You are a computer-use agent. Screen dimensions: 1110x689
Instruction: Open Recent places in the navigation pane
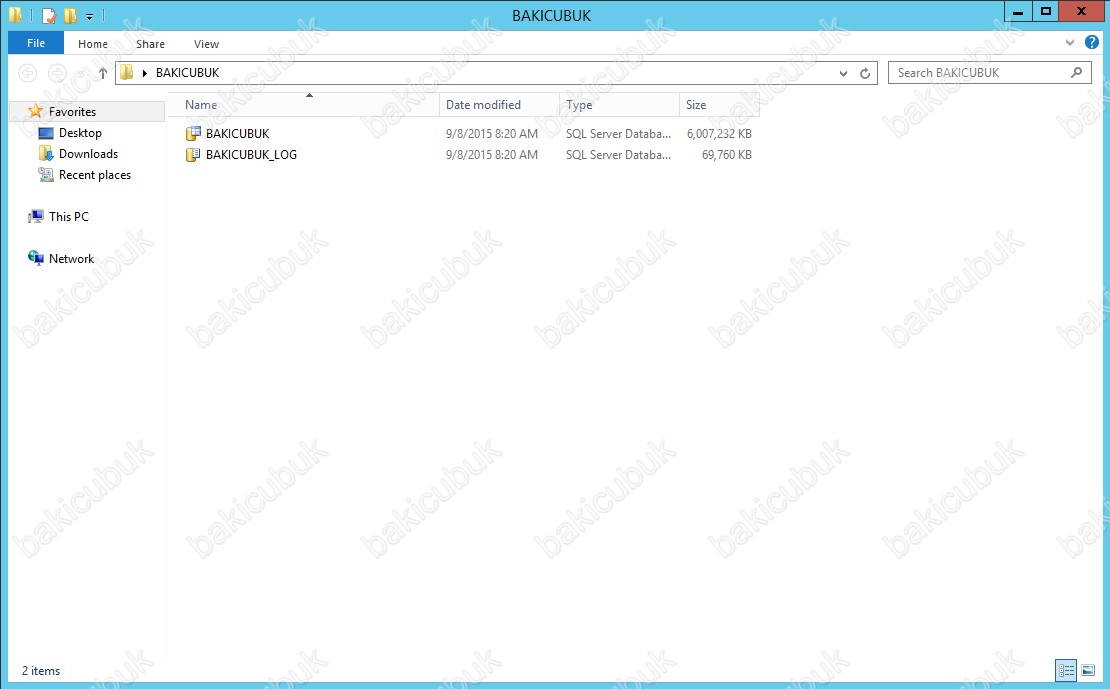tap(95, 175)
